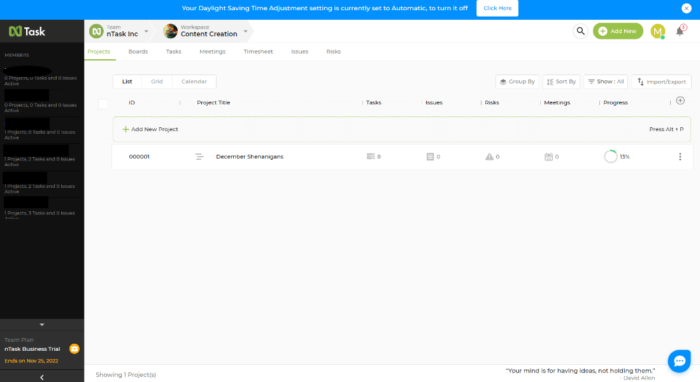Image resolution: width=700 pixels, height=382 pixels.
Task: Click the issues count icon for December Shenanigans
Action: [430, 157]
